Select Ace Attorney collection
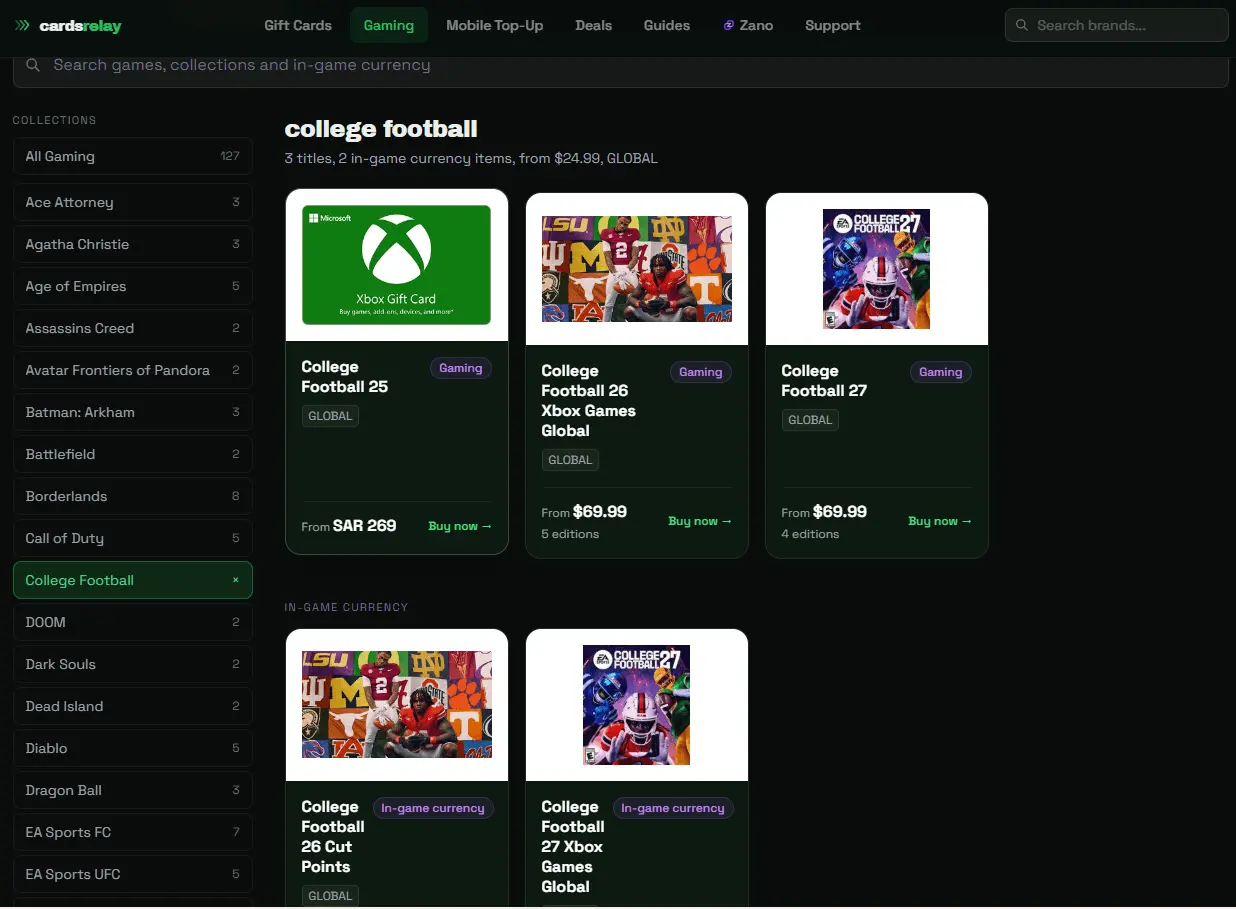This screenshot has width=1236, height=909. pyautogui.click(x=133, y=202)
